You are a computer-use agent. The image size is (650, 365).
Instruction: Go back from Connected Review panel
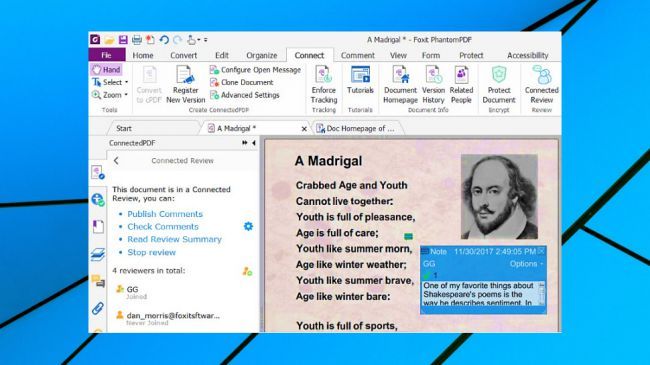[x=116, y=161]
